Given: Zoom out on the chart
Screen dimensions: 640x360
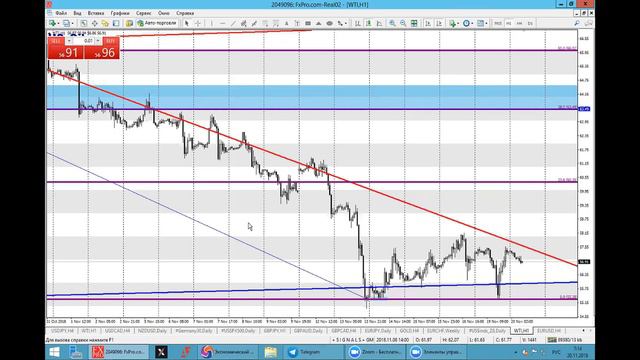Looking at the screenshot, I should (x=403, y=23).
